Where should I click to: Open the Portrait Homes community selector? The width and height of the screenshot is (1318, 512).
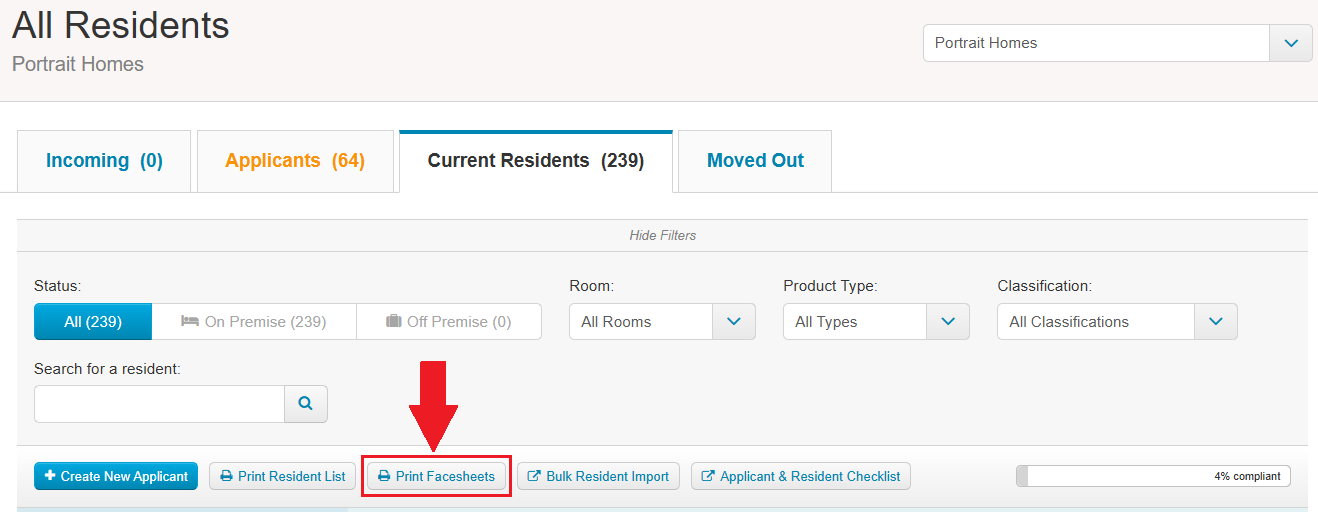(x=1117, y=43)
